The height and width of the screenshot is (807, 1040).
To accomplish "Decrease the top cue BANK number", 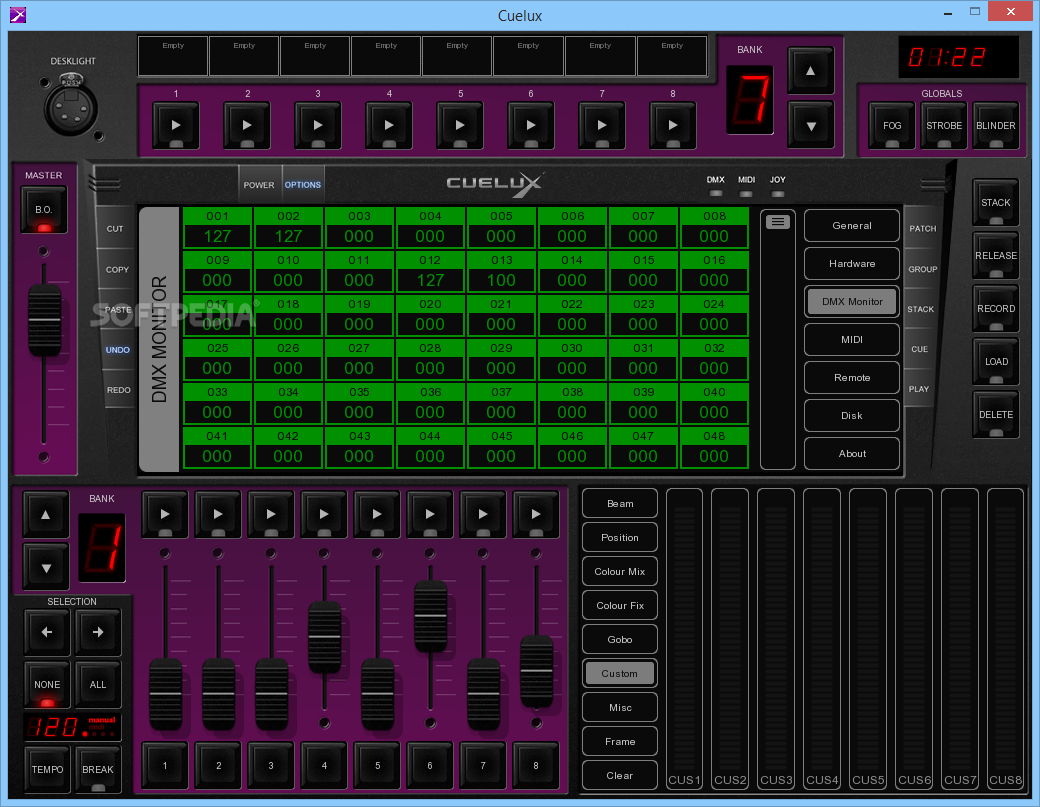I will 811,125.
